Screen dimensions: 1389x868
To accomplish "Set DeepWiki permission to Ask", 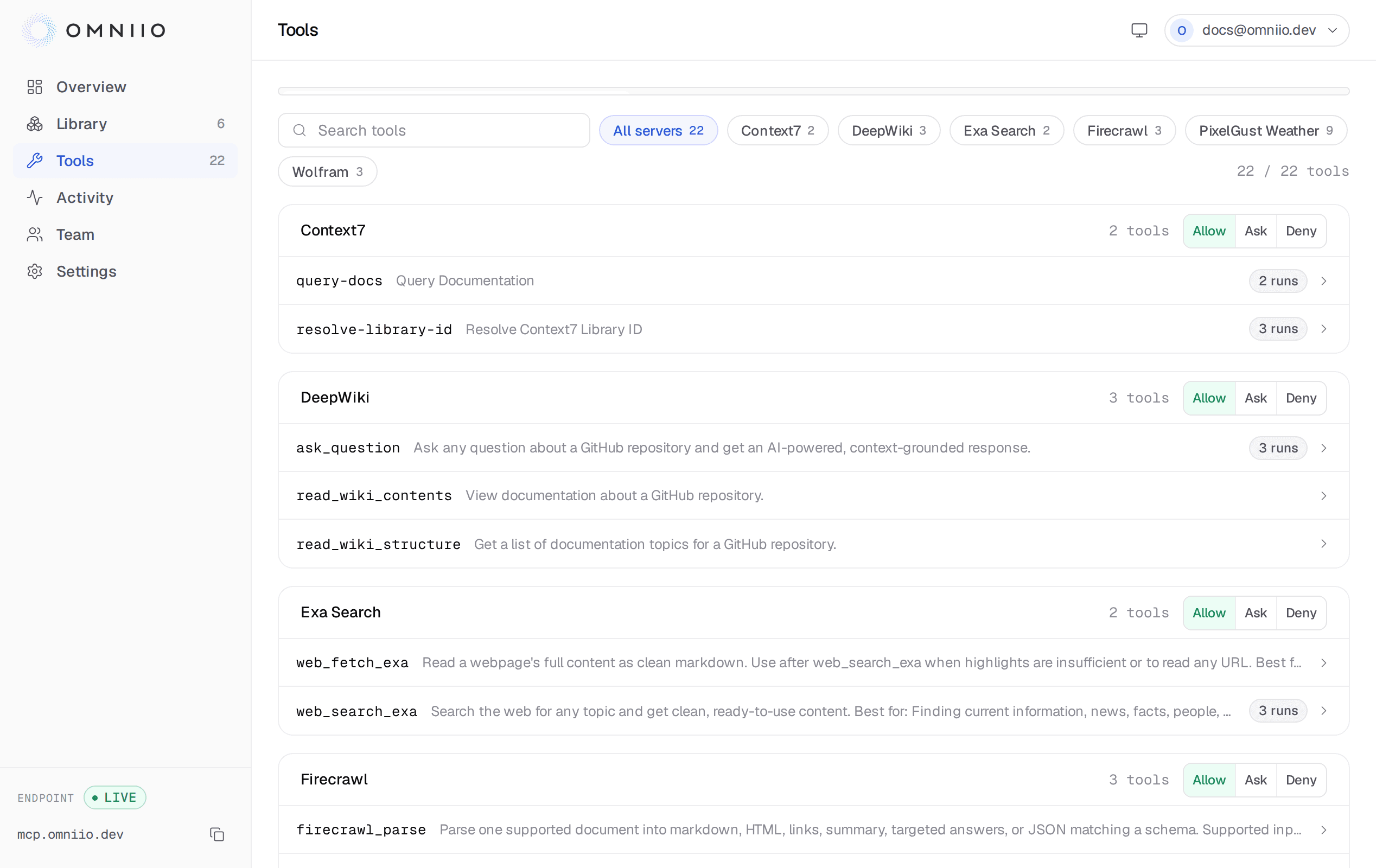I will [1256, 398].
